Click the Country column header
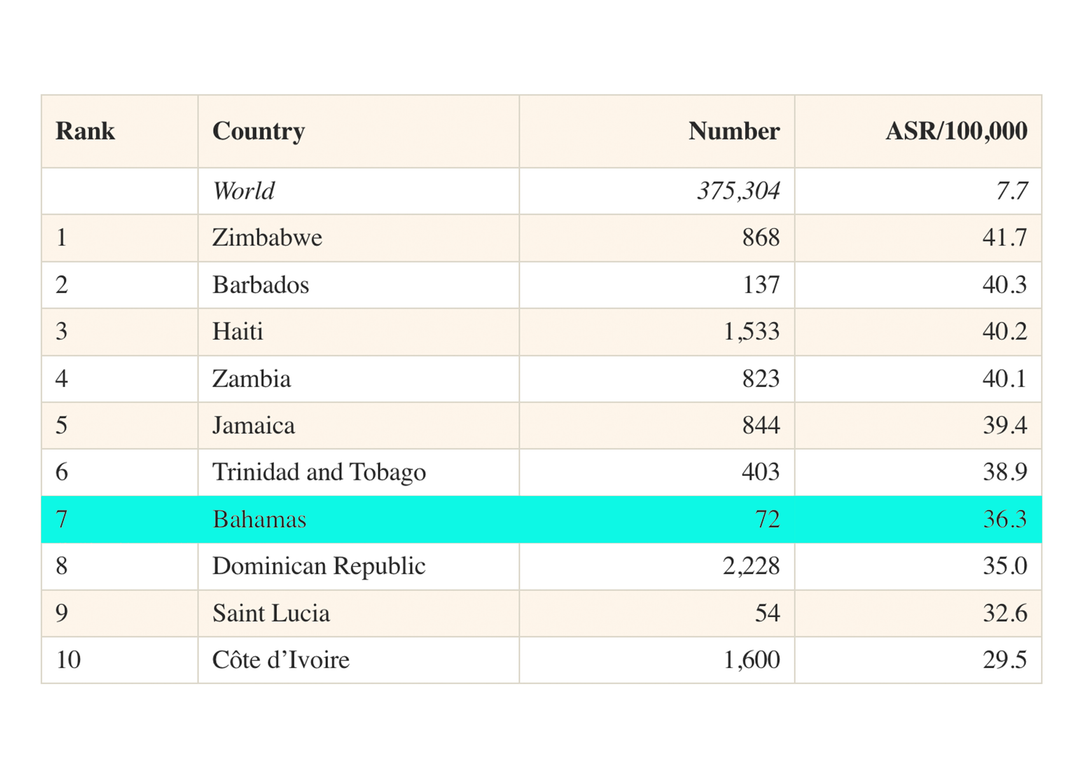Screen dimensions: 1080x771 click(258, 131)
